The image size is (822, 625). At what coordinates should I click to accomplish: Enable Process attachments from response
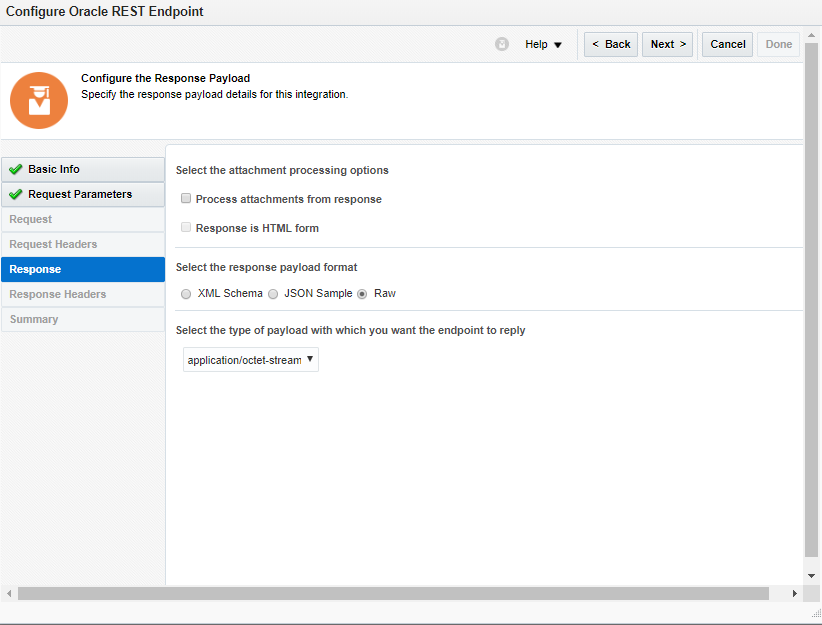click(x=186, y=198)
